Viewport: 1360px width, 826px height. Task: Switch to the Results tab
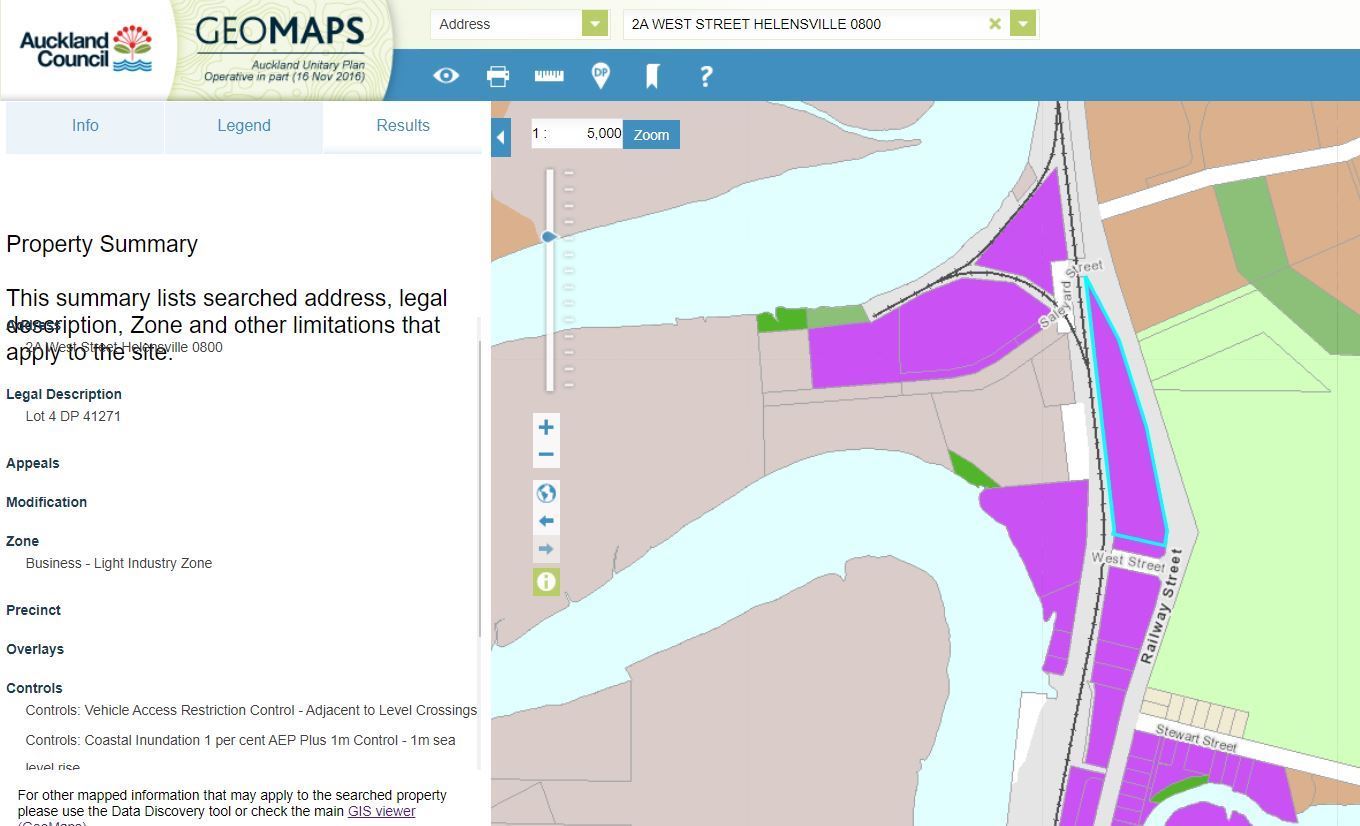pyautogui.click(x=403, y=126)
